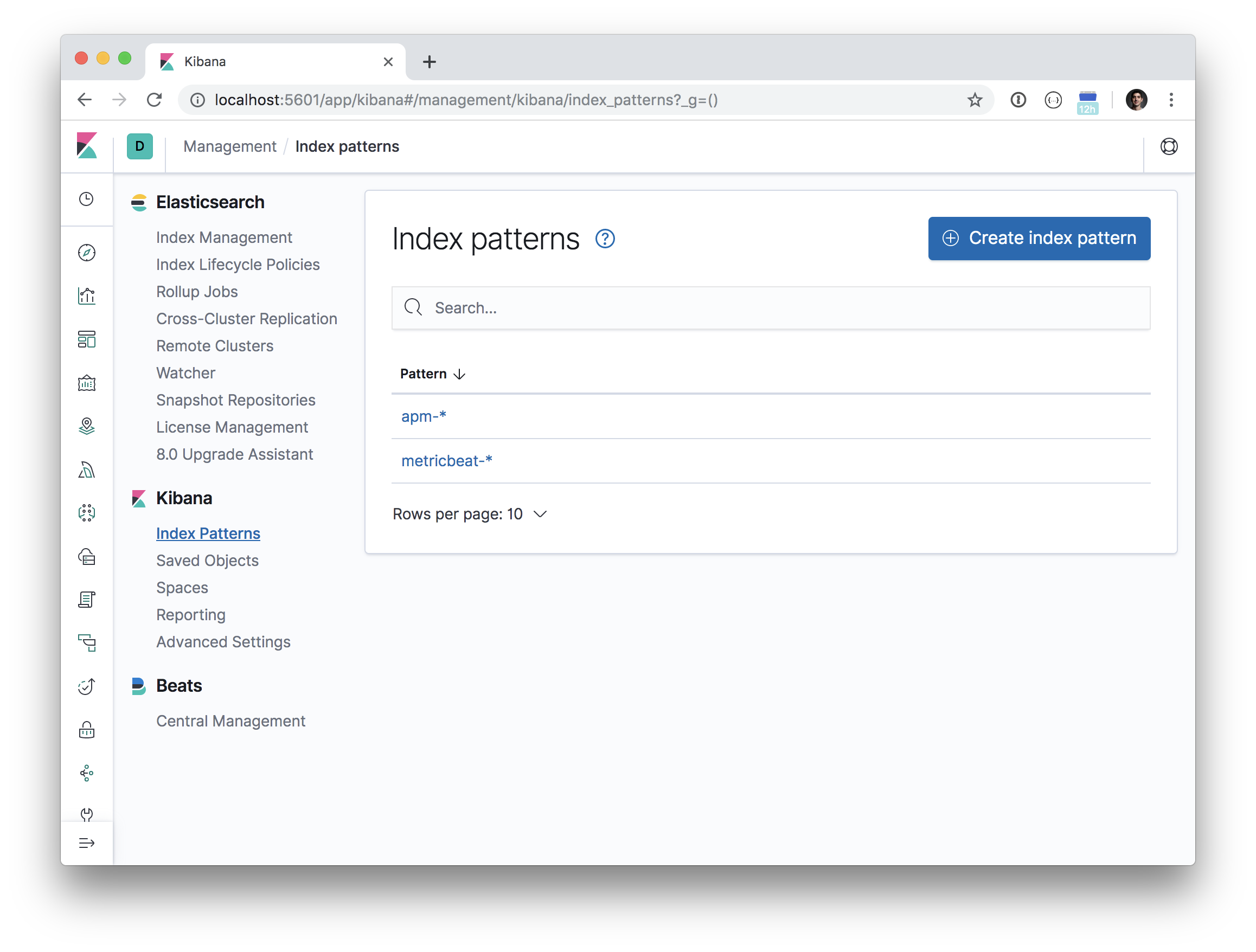The image size is (1256, 952).
Task: Click Create index pattern button
Action: click(1039, 239)
